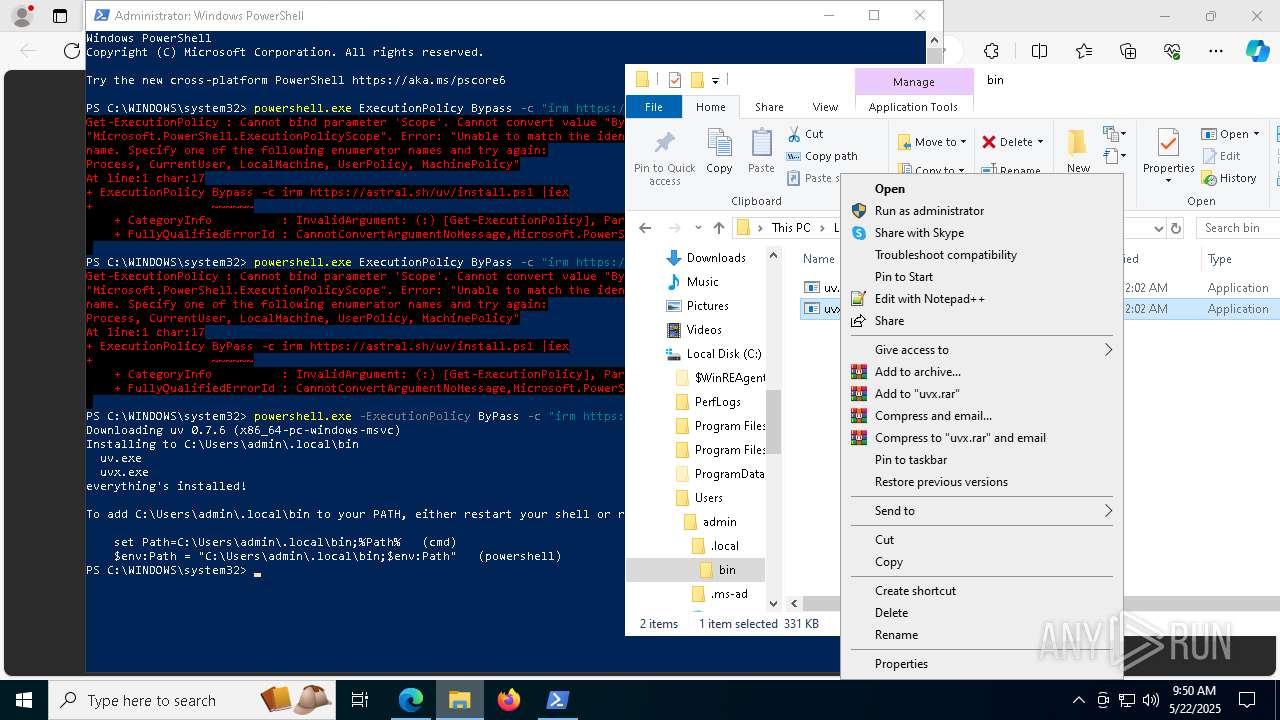Click the Paste clipboard icon
The width and height of the screenshot is (1280, 720).
tap(761, 151)
